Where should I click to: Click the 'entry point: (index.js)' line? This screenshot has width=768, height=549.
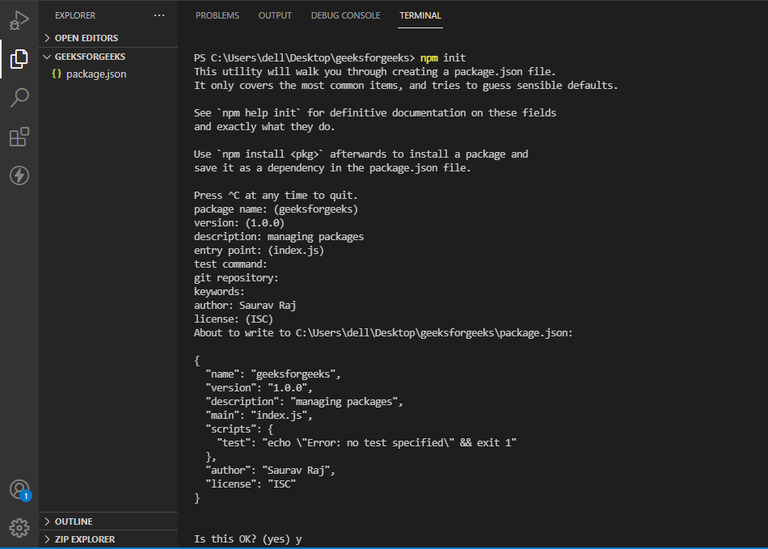pyautogui.click(x=259, y=250)
